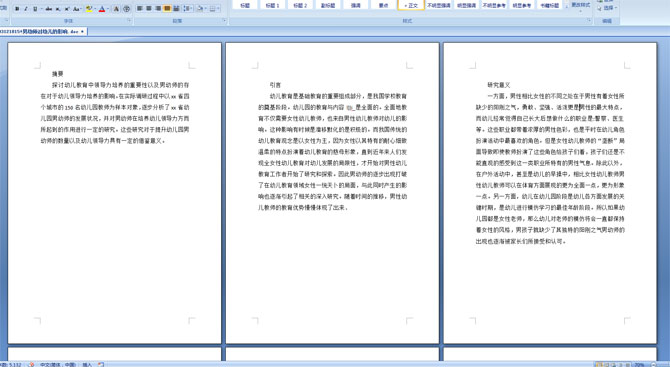Click the distributed alignment icon
The image size is (670, 367).
click(176, 9)
